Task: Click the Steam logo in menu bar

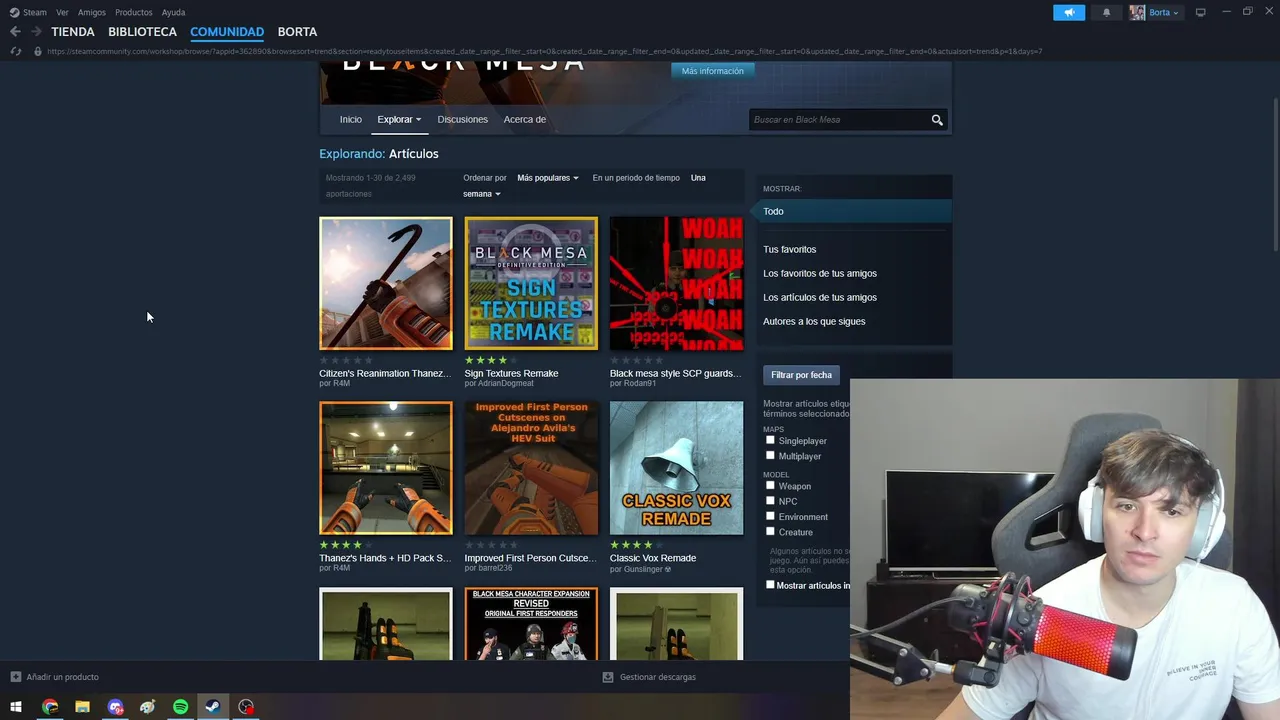Action: click(14, 12)
